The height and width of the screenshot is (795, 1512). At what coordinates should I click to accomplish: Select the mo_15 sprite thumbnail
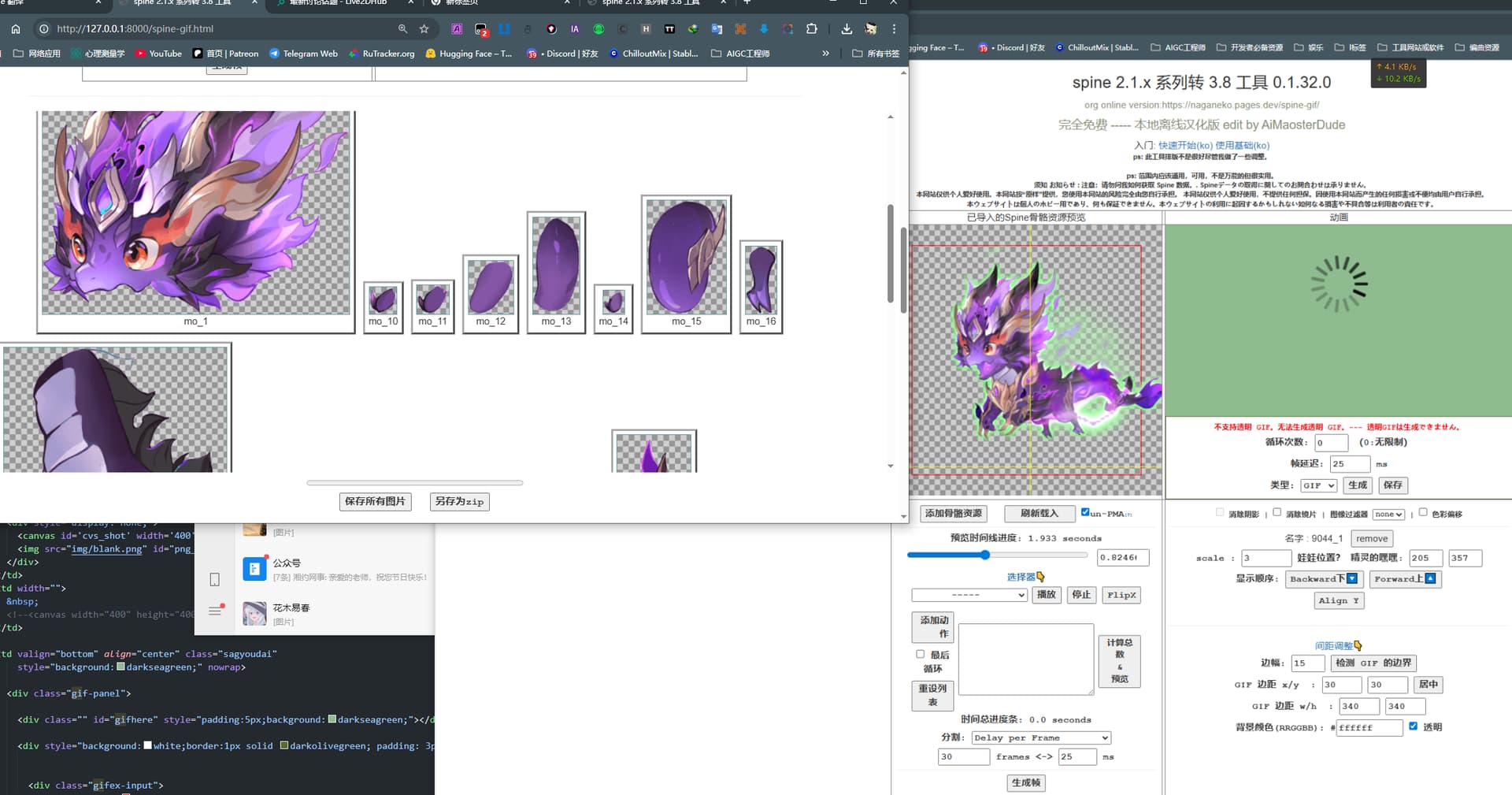pos(686,264)
